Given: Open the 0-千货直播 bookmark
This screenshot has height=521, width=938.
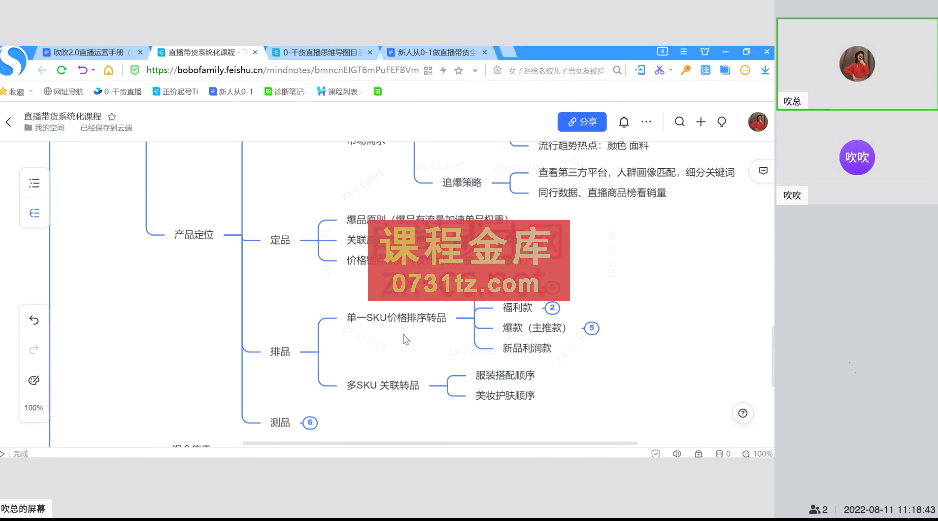Looking at the screenshot, I should (x=117, y=92).
